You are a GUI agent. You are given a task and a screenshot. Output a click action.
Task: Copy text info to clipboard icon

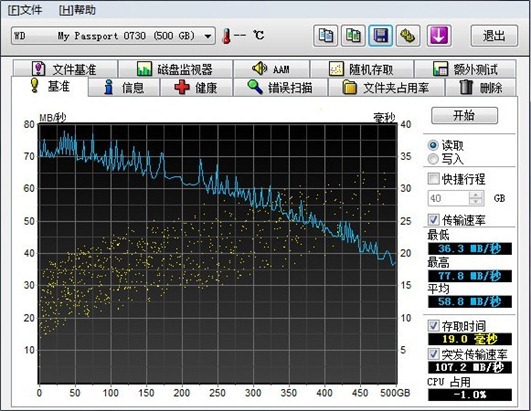(325, 36)
